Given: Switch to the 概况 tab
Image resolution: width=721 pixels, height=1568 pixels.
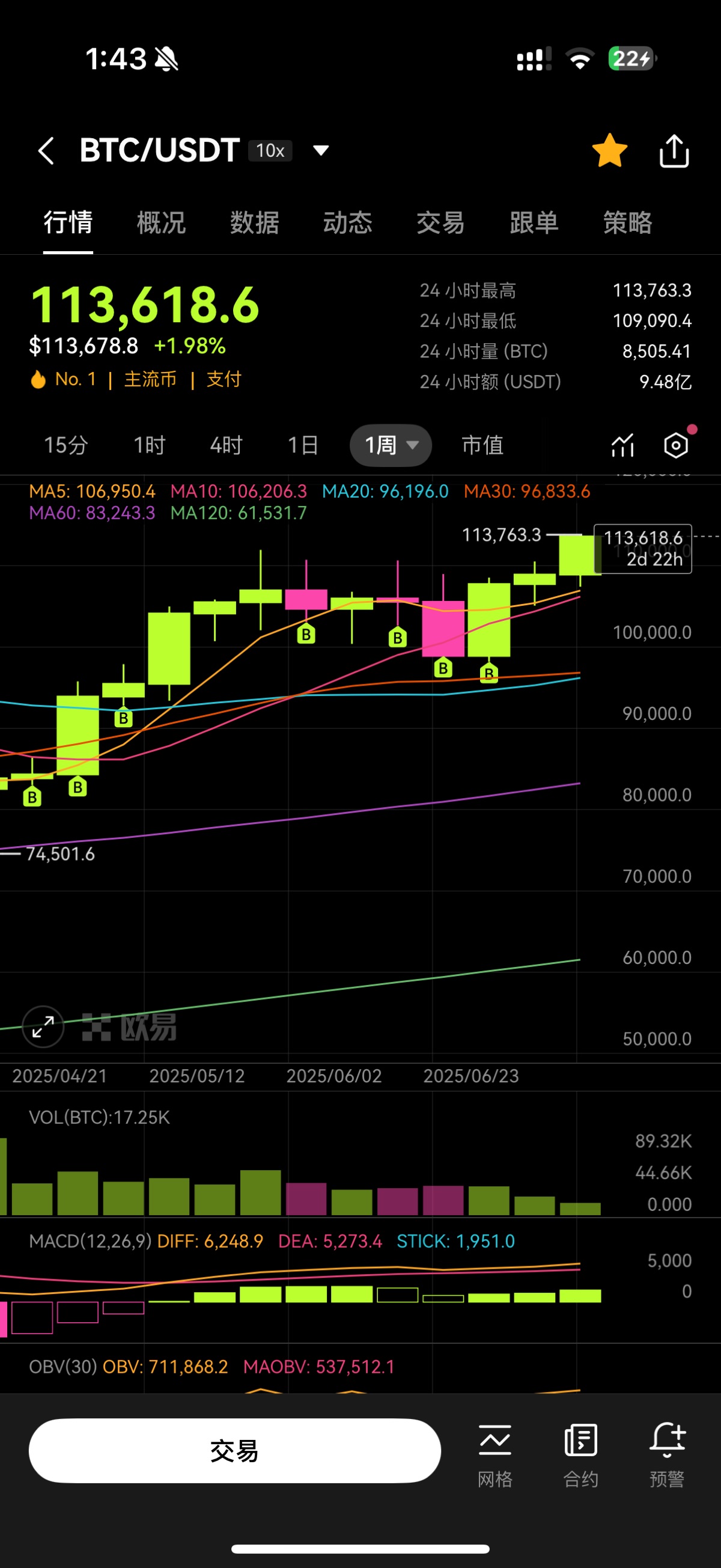Looking at the screenshot, I should pyautogui.click(x=161, y=222).
